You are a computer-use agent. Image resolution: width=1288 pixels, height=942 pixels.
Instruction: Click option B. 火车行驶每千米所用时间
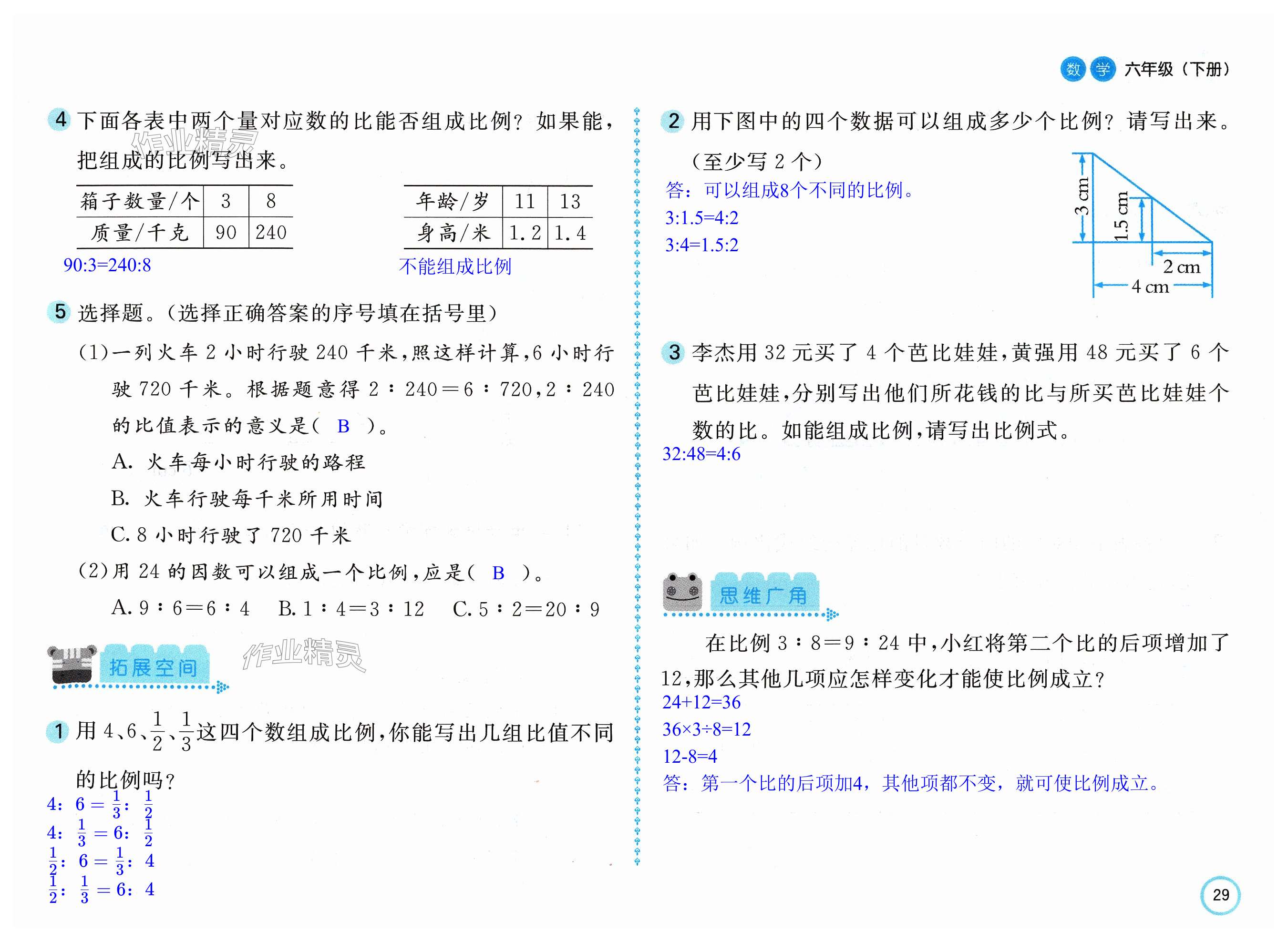coord(247,499)
